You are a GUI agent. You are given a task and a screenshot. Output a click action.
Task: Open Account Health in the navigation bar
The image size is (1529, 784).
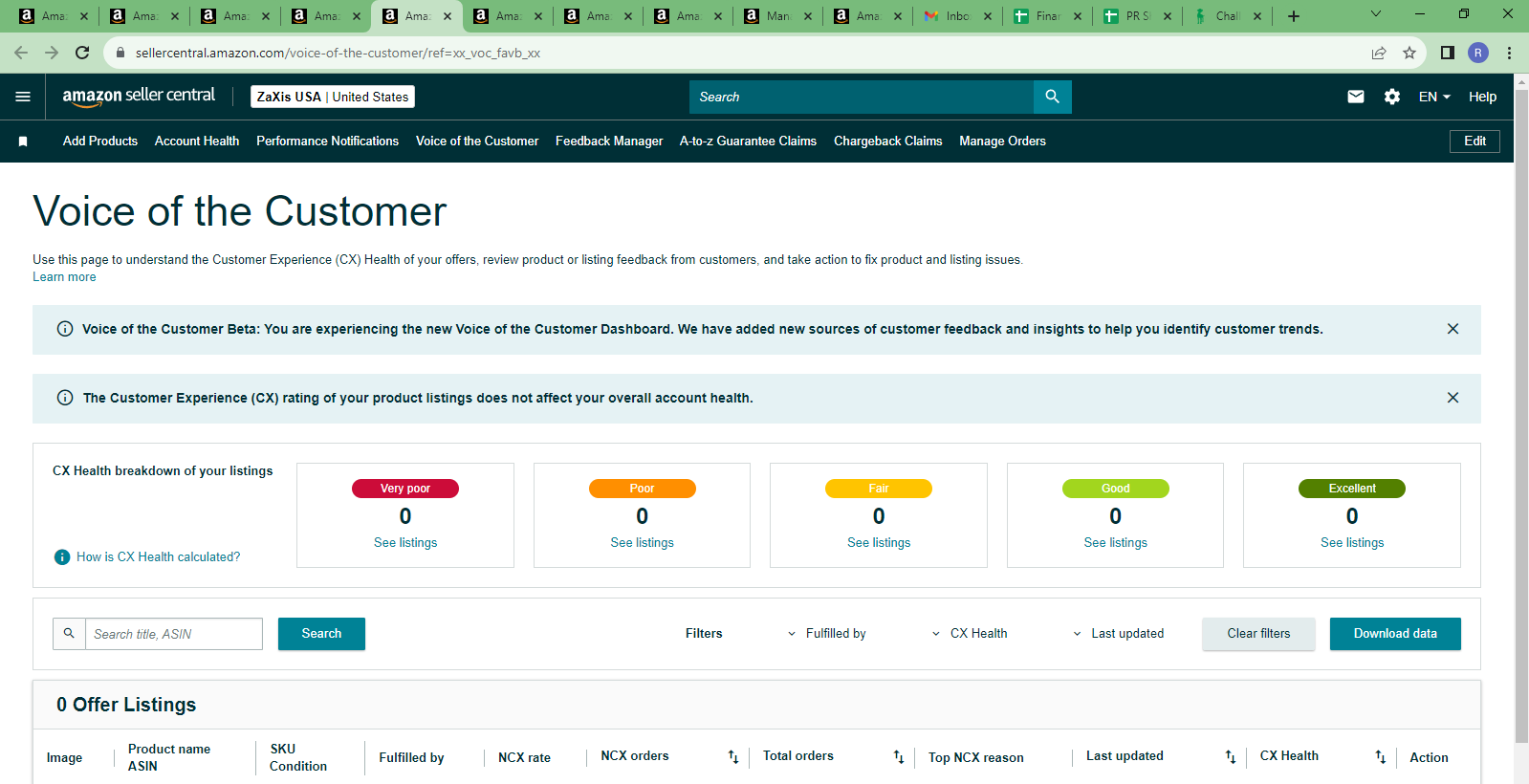(197, 142)
